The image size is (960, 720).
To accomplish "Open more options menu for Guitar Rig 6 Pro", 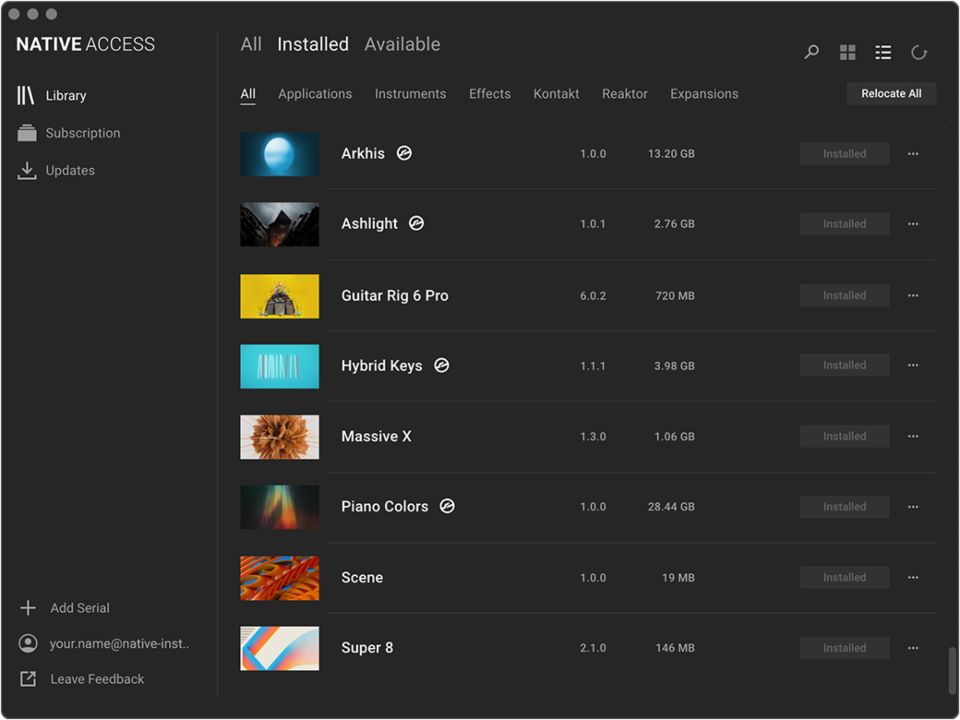I will [x=913, y=296].
